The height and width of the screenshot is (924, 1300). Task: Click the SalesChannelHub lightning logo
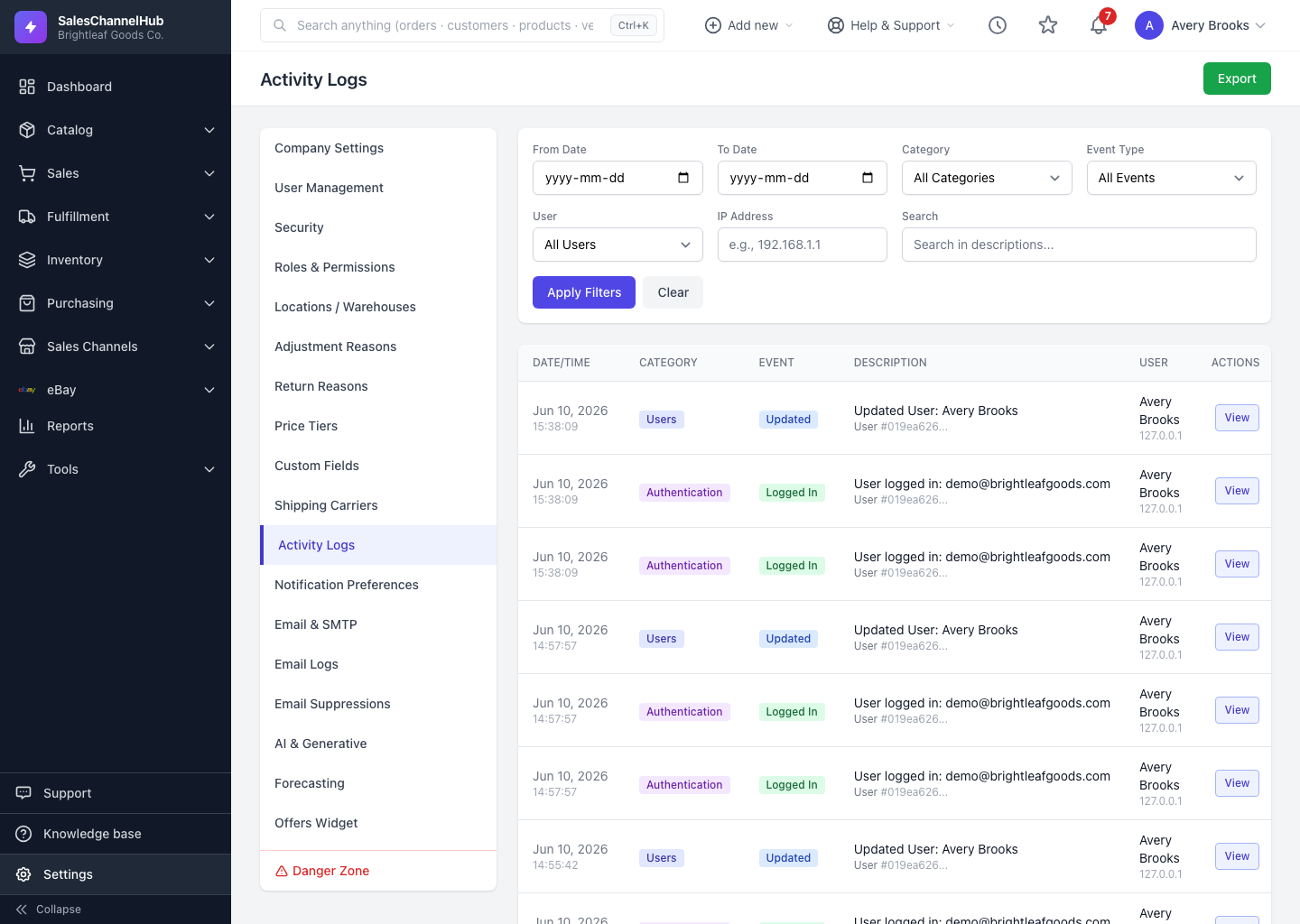click(x=31, y=27)
